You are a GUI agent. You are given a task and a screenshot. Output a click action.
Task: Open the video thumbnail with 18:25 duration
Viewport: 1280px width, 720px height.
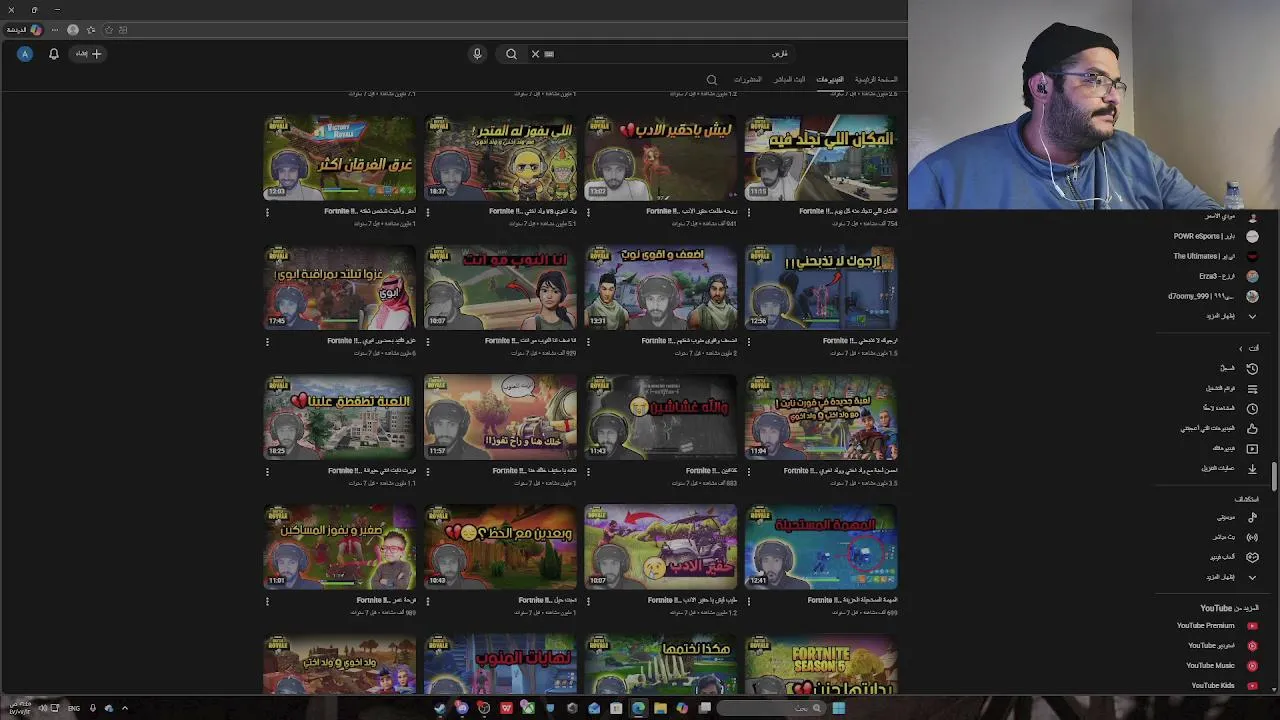(340, 417)
